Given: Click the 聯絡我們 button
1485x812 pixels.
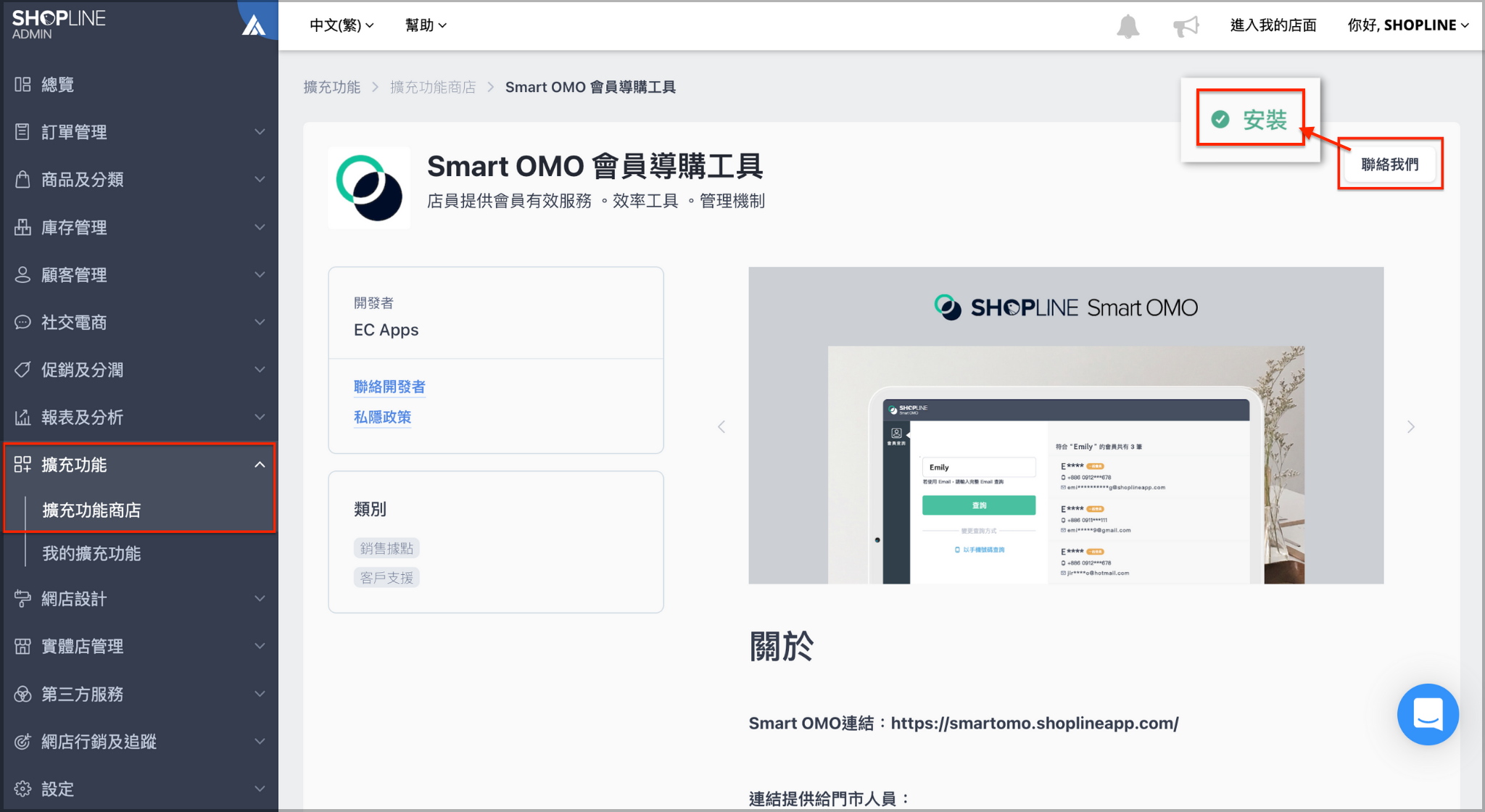Looking at the screenshot, I should 1390,165.
